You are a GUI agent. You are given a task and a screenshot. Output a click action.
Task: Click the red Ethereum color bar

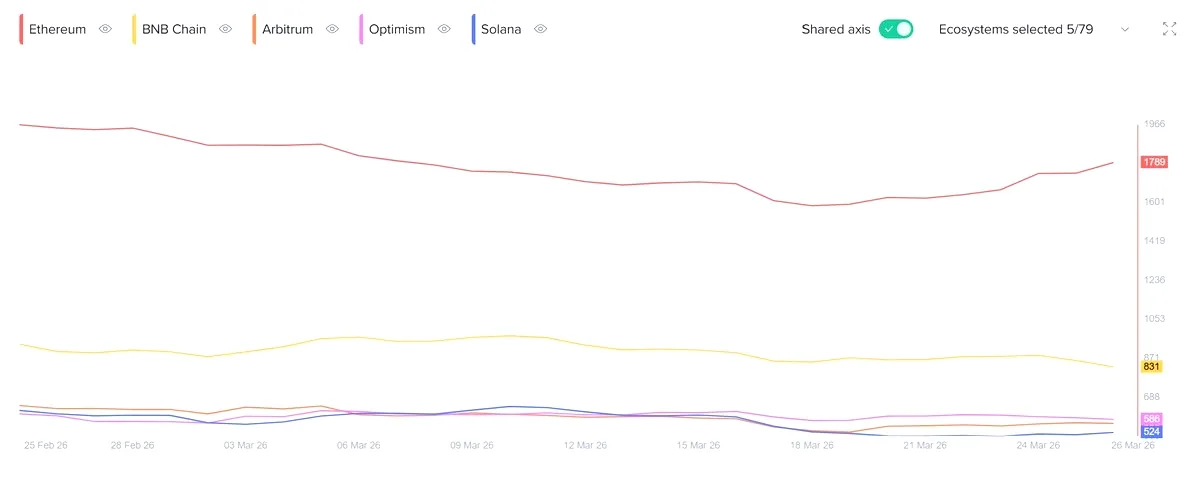coord(21,29)
